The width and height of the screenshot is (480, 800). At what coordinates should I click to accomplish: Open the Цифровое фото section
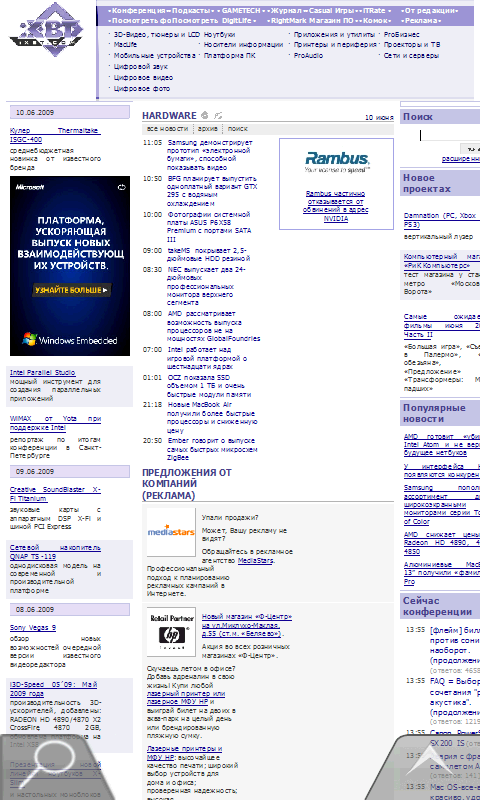pyautogui.click(x=142, y=89)
